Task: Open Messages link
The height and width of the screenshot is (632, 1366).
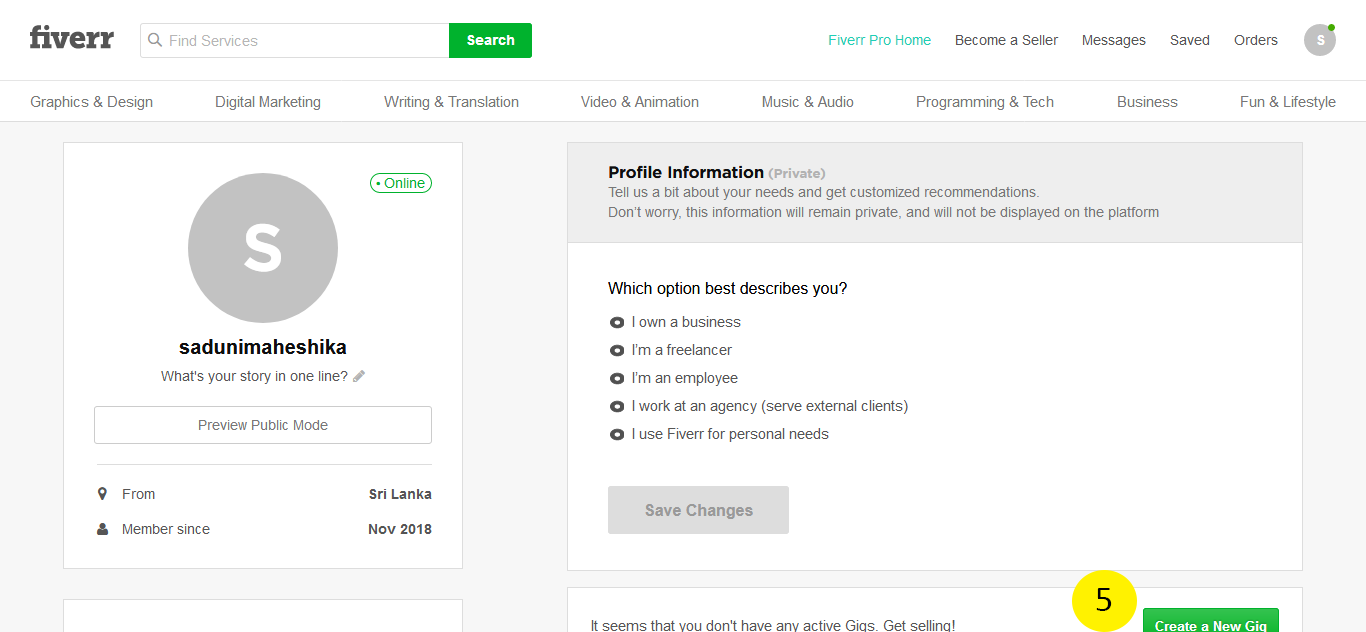Action: click(1113, 40)
